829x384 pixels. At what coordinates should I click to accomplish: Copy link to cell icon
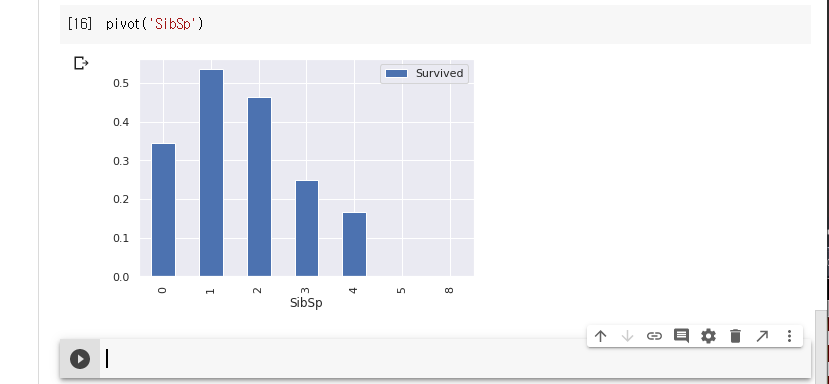[654, 336]
